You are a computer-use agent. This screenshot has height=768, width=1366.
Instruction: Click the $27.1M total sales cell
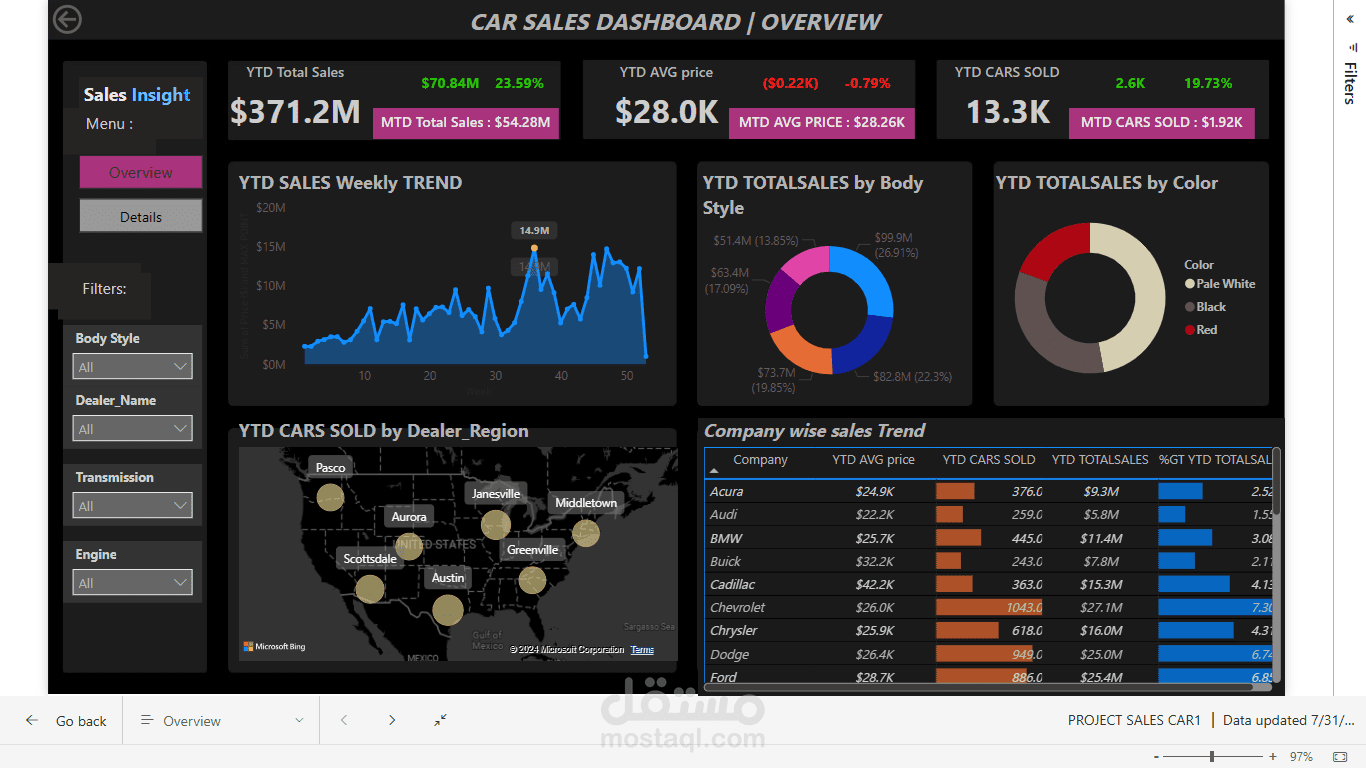pyautogui.click(x=1102, y=607)
